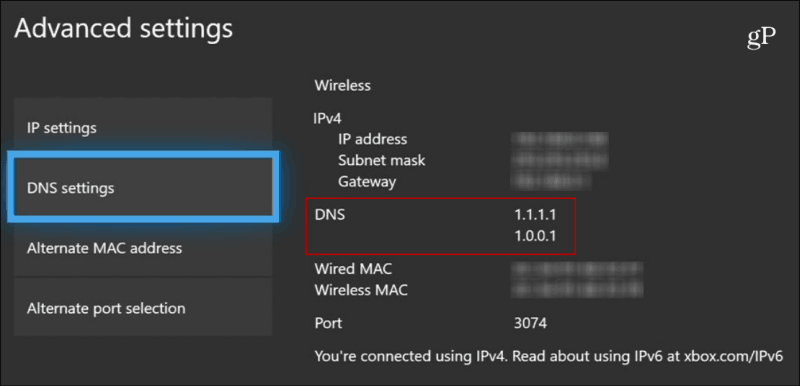Click the Wireless connection label
The height and width of the screenshot is (386, 800).
click(x=342, y=85)
